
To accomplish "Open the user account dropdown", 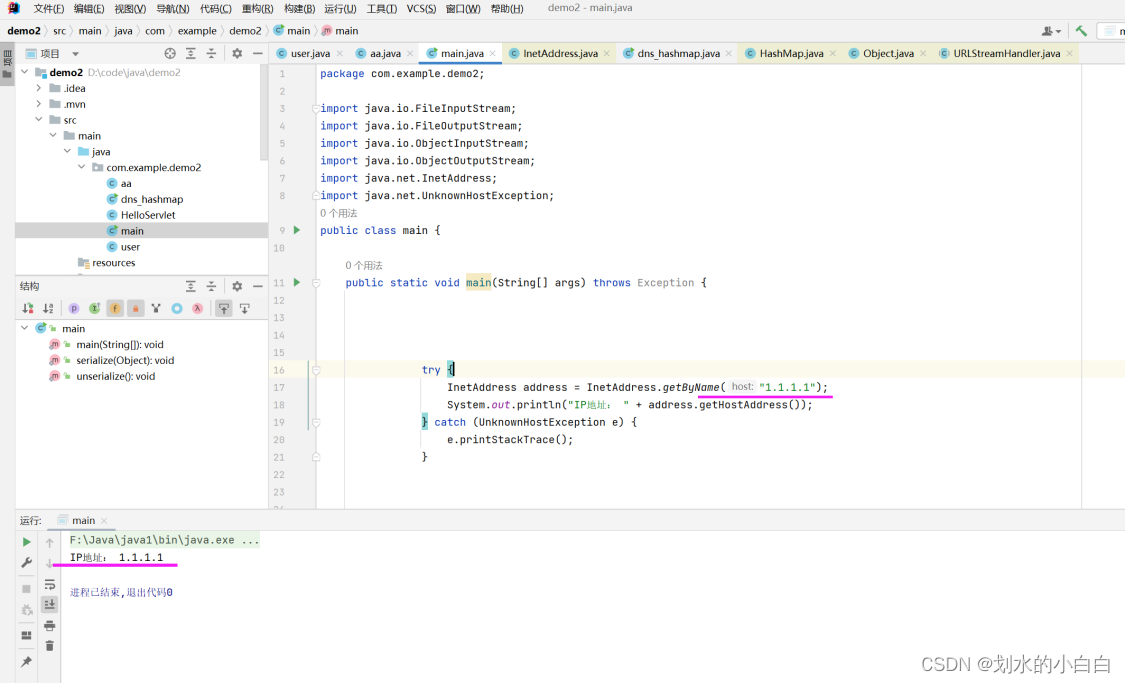I will point(1051,31).
